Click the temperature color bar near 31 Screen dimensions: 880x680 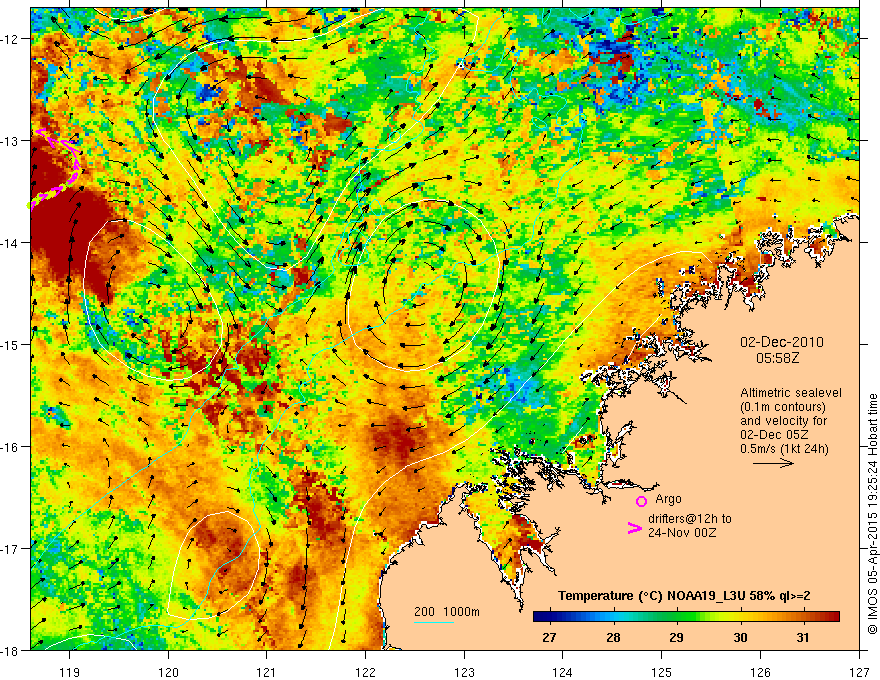coord(804,617)
